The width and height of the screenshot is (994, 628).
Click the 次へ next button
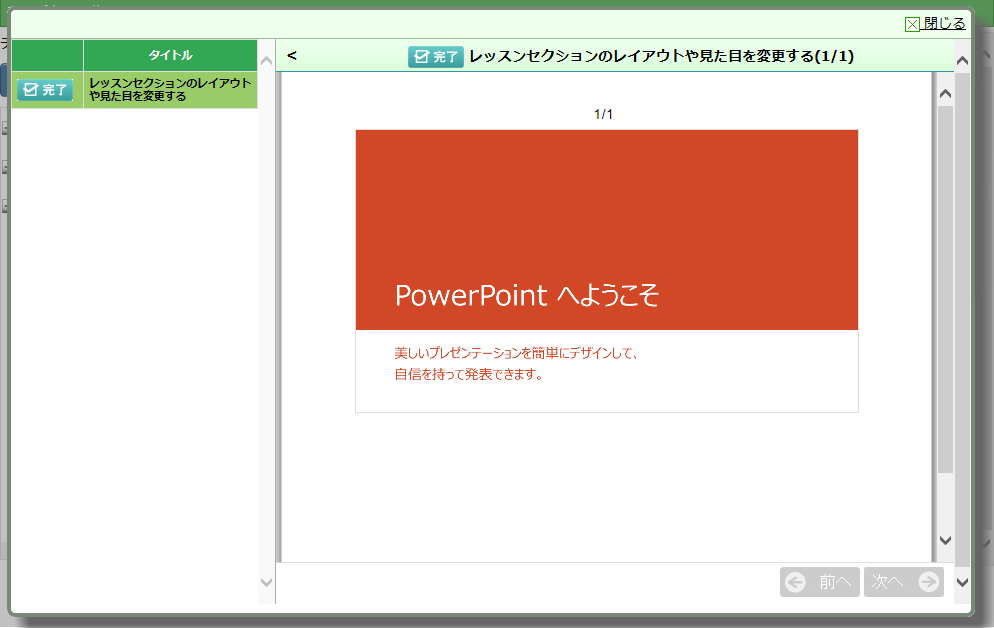pos(904,582)
